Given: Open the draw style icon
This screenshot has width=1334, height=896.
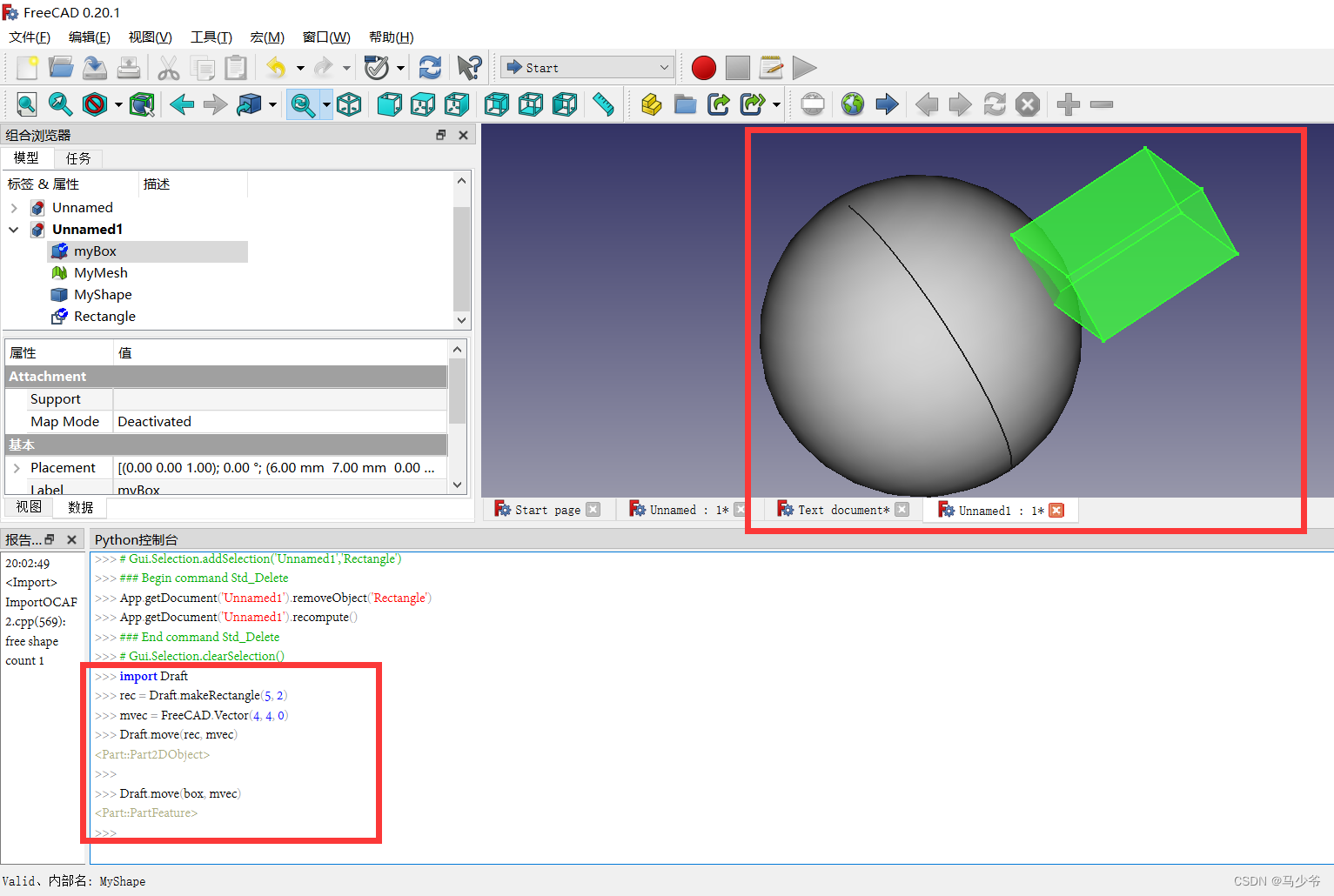Looking at the screenshot, I should 95,104.
